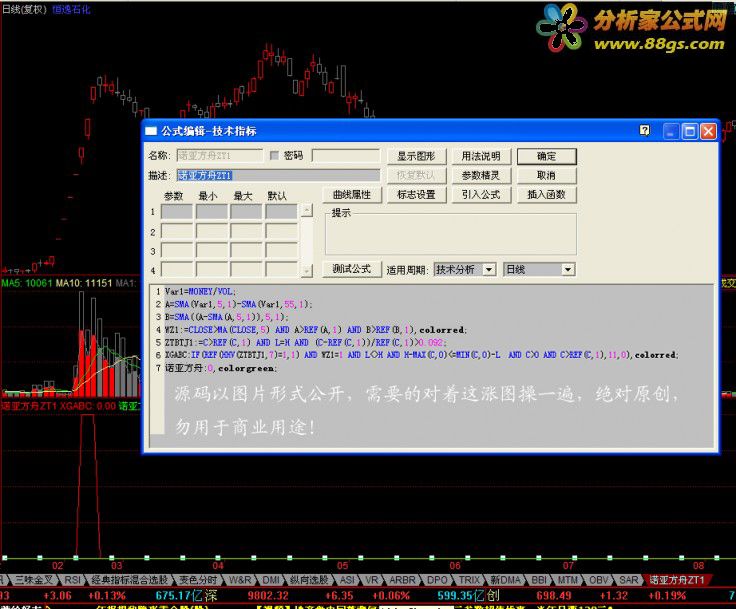Click the 恒逸石化 stock name label
Image resolution: width=736 pixels, height=609 pixels.
71,9
